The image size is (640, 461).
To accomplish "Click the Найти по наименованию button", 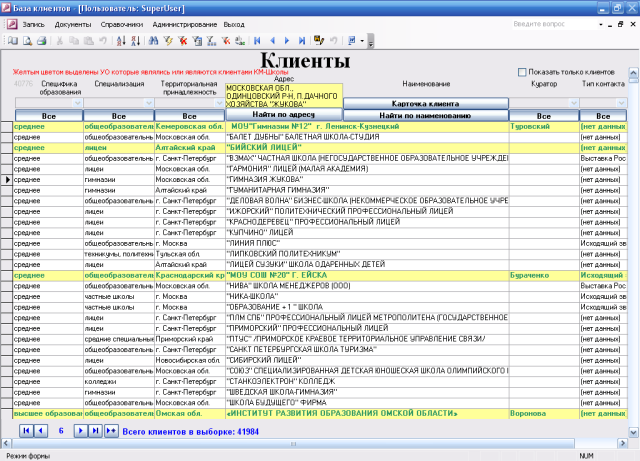I will [x=426, y=116].
